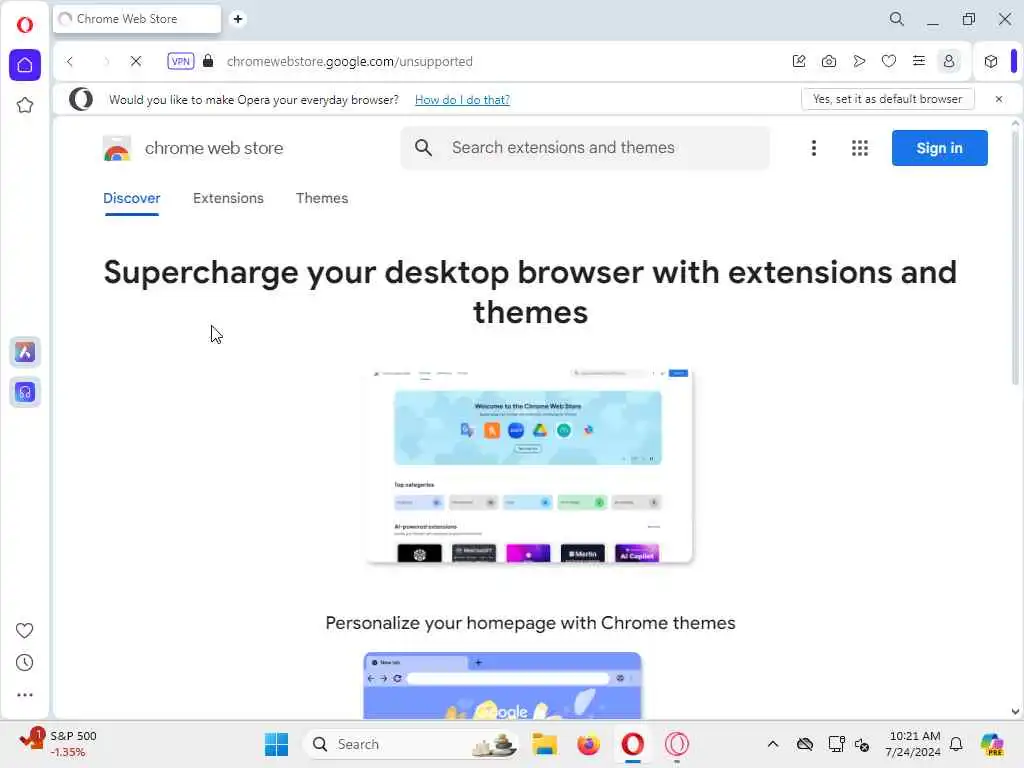
Task: Click the 'Search extensions and themes' field
Action: 584,148
